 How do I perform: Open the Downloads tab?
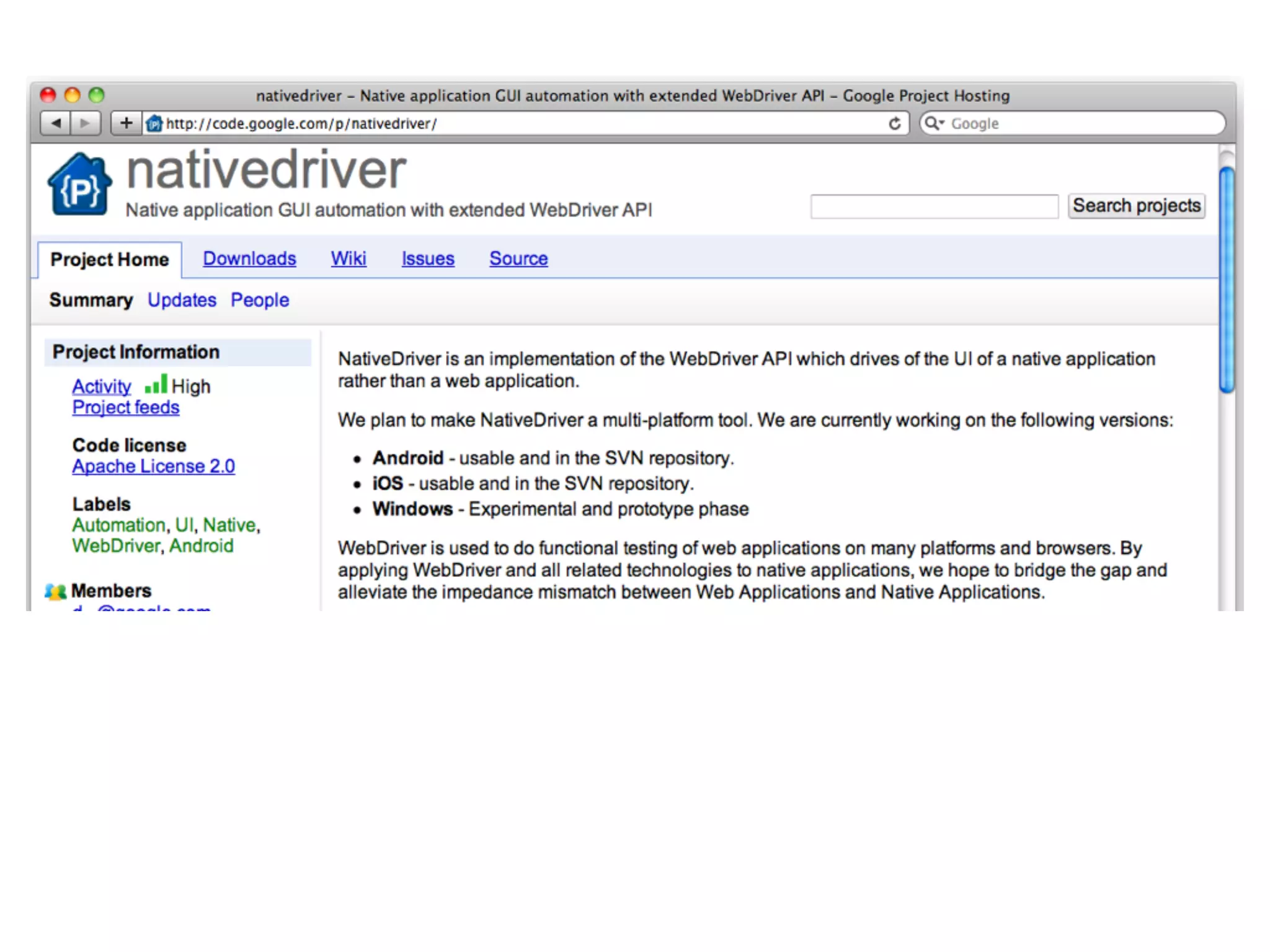[x=249, y=258]
